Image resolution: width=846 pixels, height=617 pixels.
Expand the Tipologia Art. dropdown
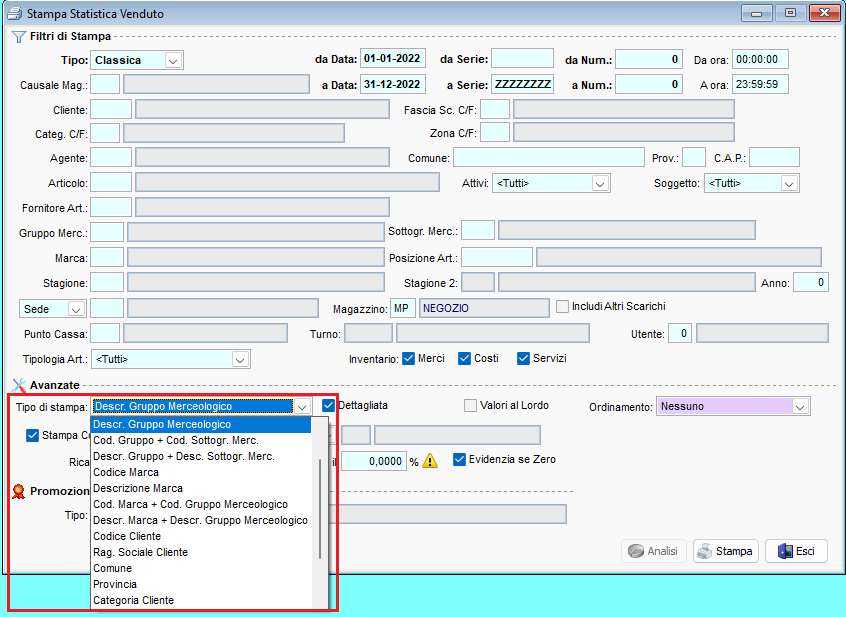pyautogui.click(x=239, y=359)
